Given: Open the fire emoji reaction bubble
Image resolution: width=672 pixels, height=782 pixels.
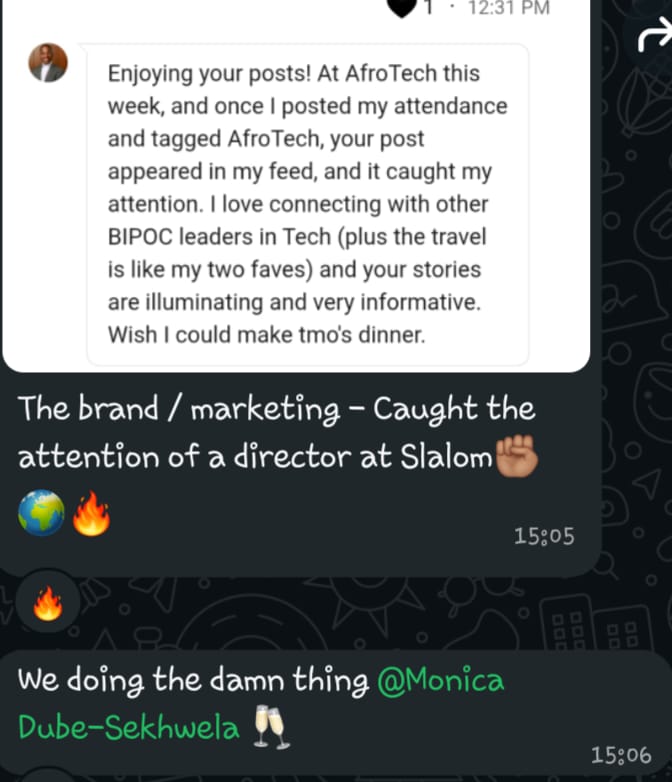Looking at the screenshot, I should pos(48,602).
